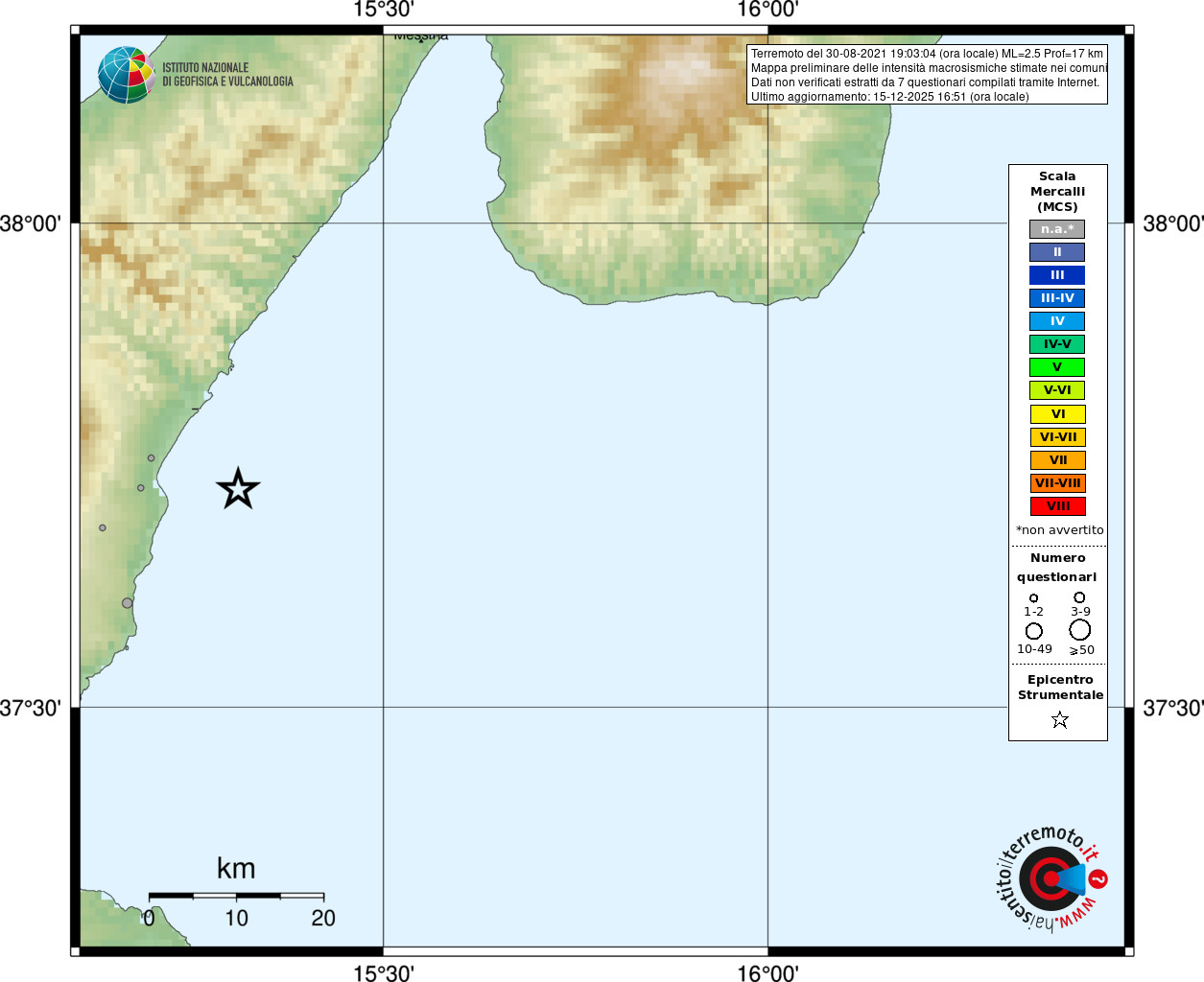Screen dimensions: 1204x982
Task: Pick the IV-V legend swatch
Action: pos(1057,344)
